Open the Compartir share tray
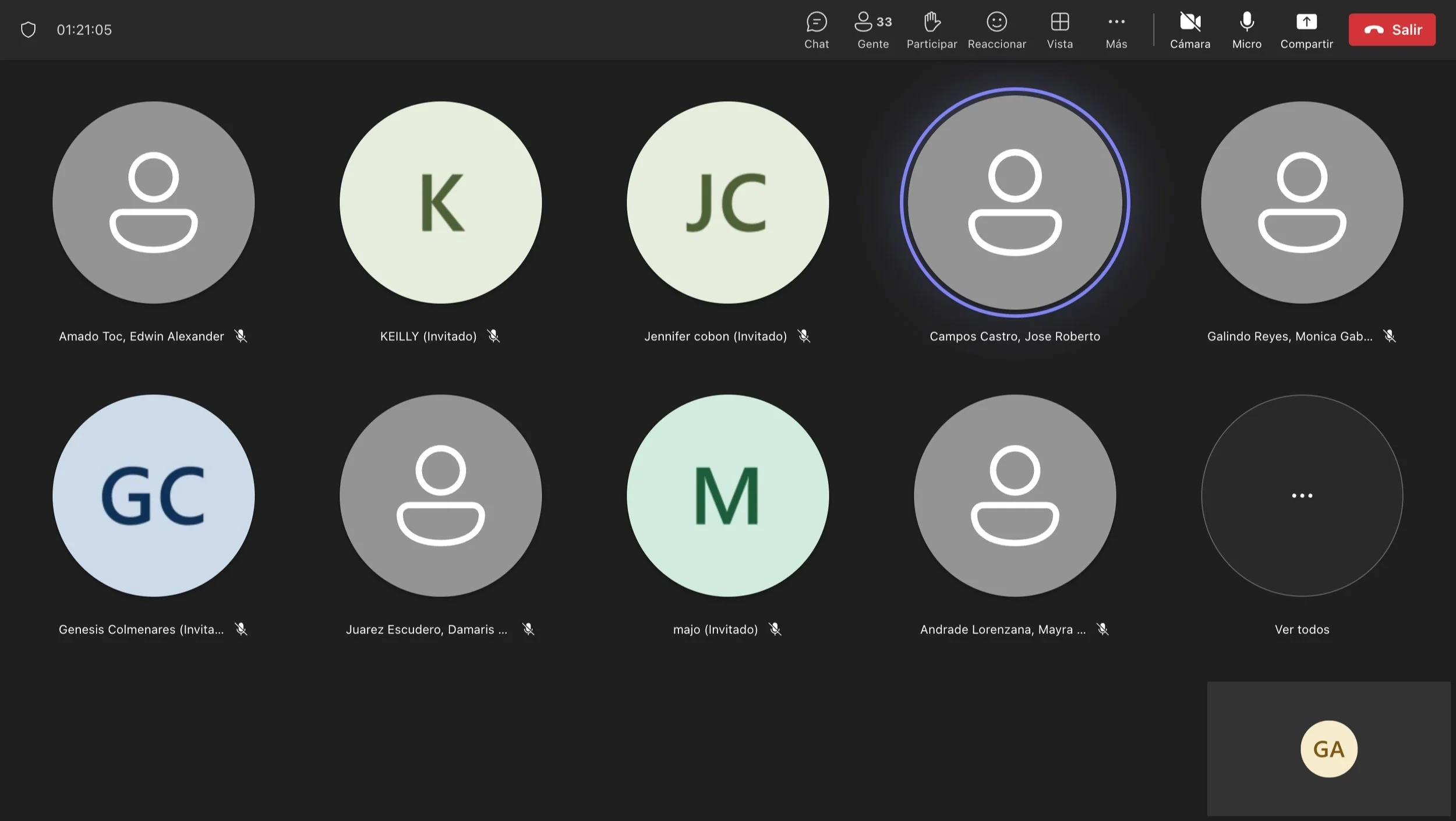The height and width of the screenshot is (821, 1456). click(x=1306, y=29)
